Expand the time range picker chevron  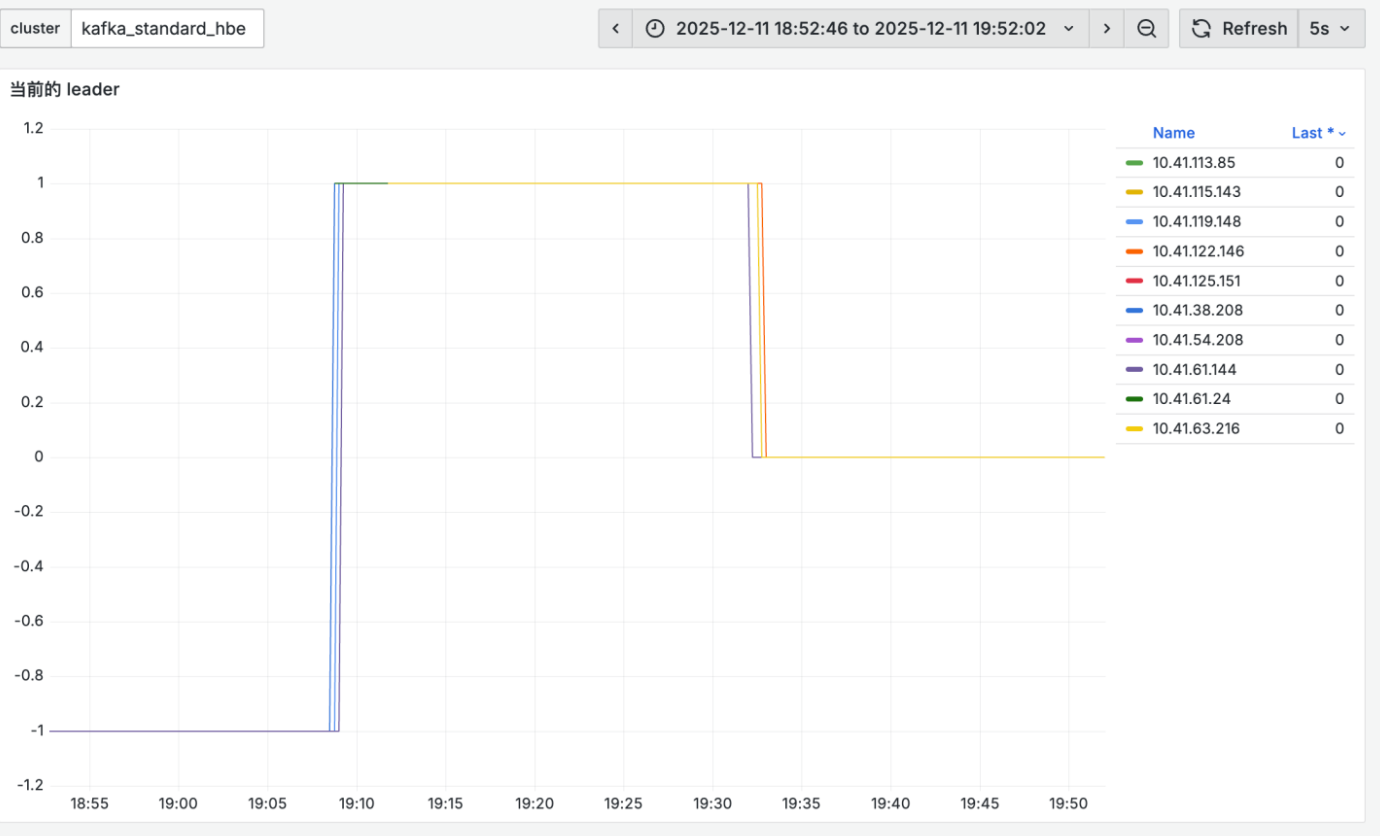tap(1068, 29)
